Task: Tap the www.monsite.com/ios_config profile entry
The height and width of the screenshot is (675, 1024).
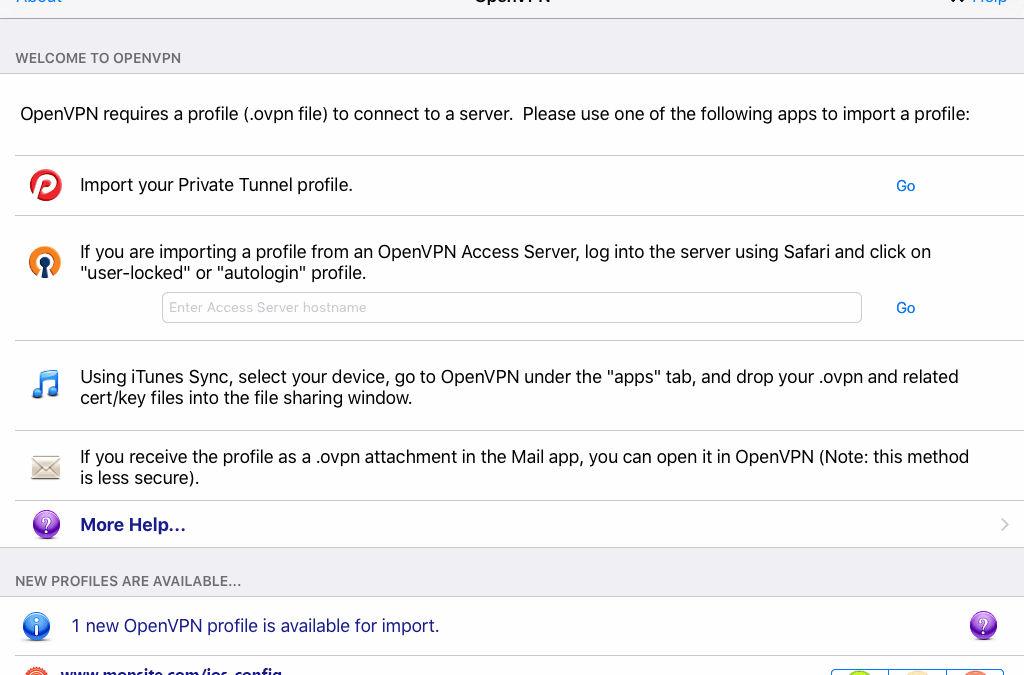Action: tap(171, 670)
